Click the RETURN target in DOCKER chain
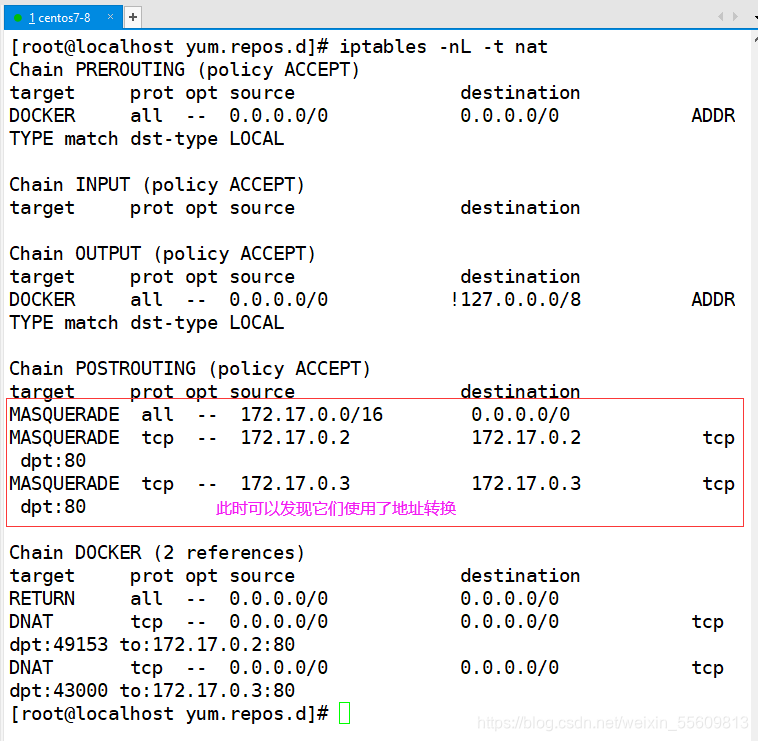Image resolution: width=758 pixels, height=741 pixels. (42, 599)
